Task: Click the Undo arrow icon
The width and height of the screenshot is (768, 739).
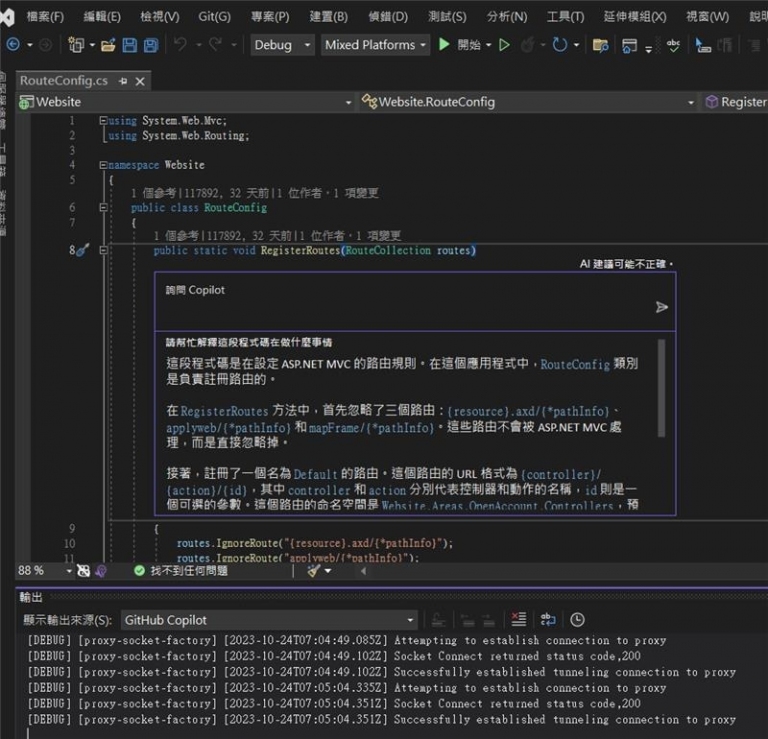Action: [x=180, y=45]
